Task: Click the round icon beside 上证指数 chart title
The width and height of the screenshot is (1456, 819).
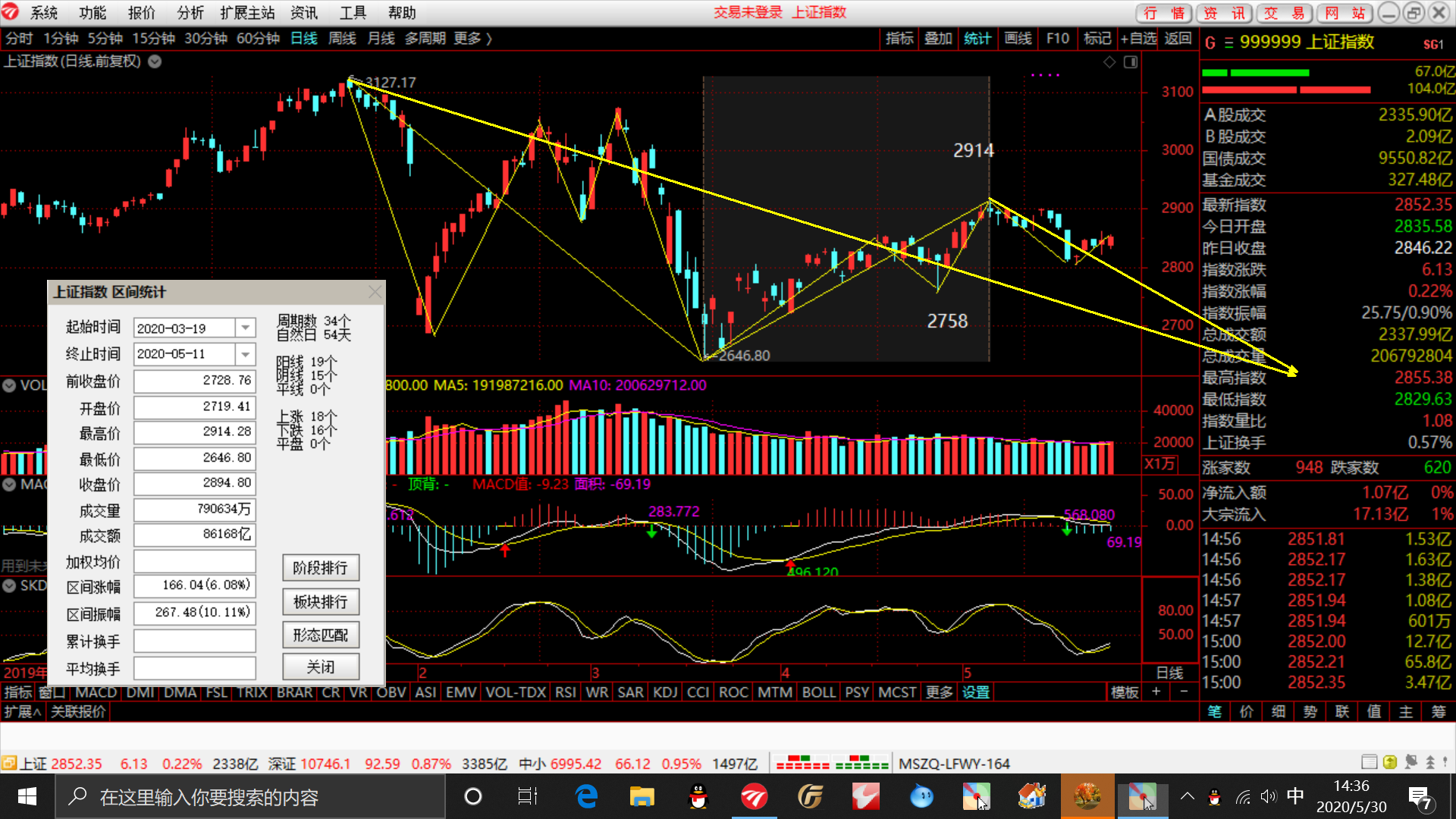Action: pos(155,61)
